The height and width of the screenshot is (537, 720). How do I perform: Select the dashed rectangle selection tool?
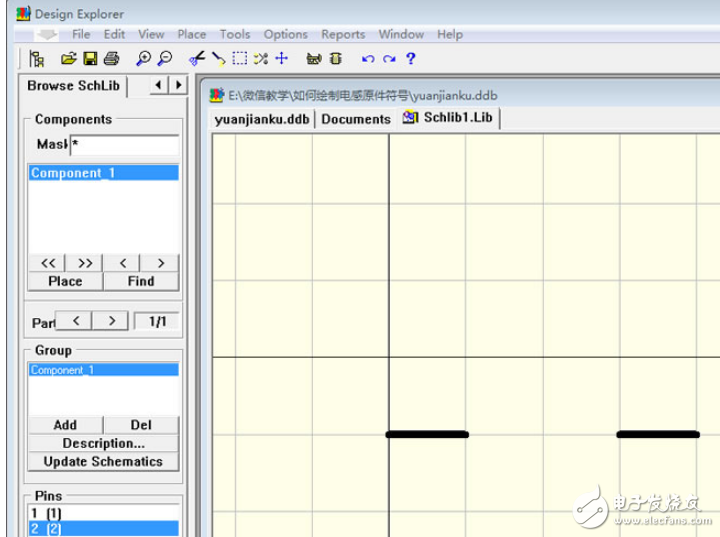point(240,59)
